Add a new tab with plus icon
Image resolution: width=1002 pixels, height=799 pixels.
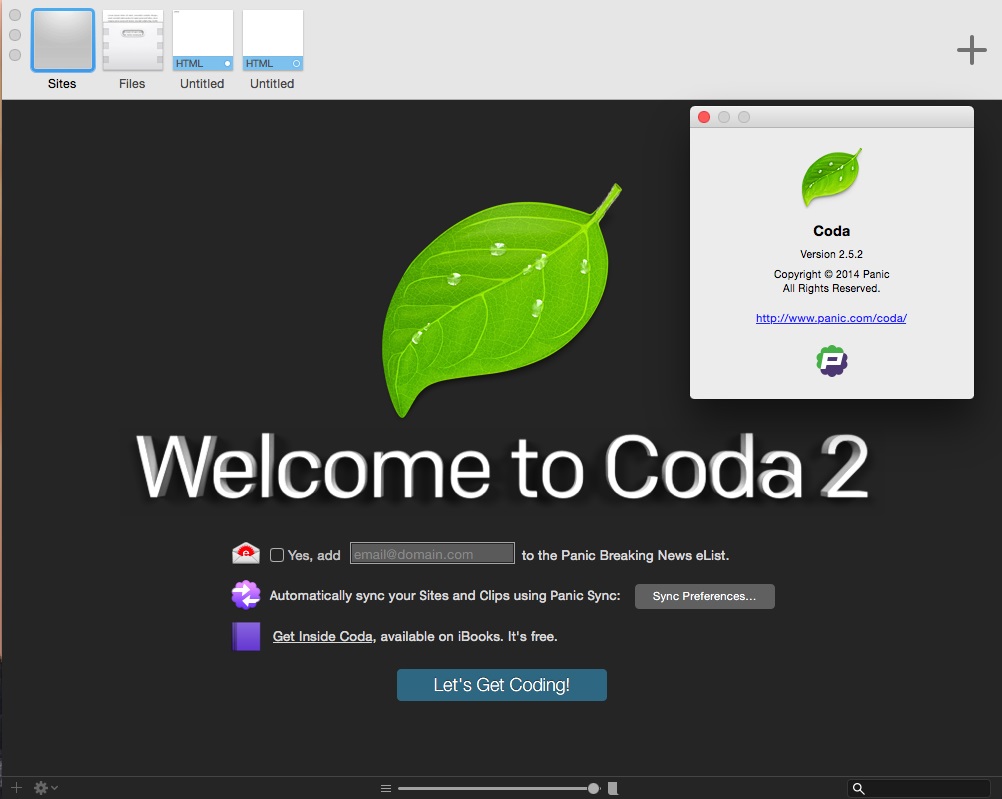pos(971,50)
